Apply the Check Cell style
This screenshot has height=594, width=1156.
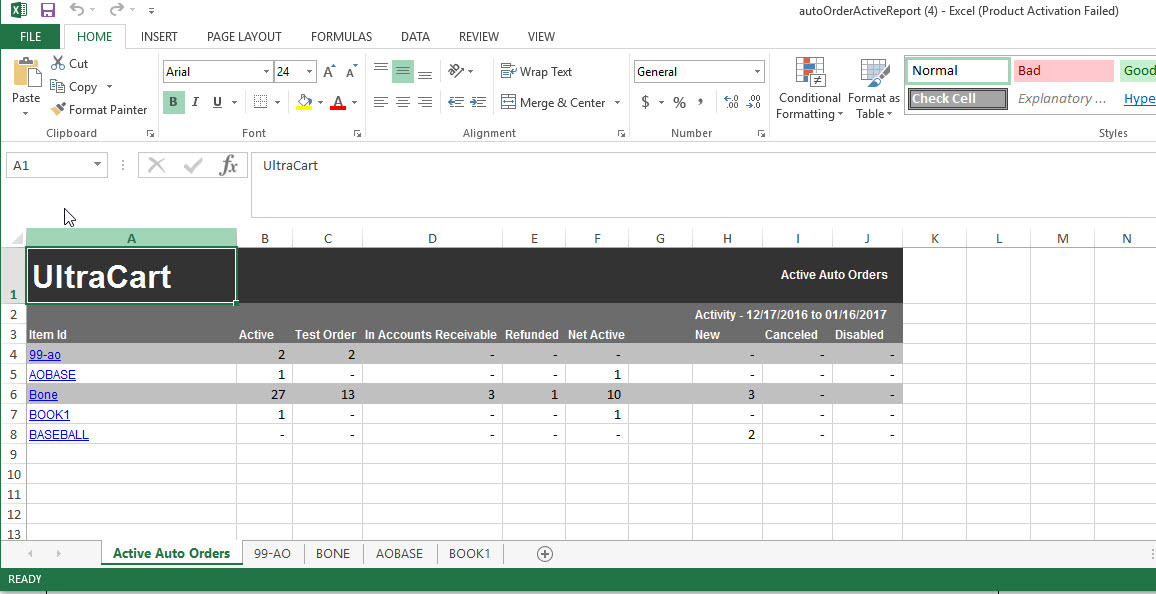958,99
